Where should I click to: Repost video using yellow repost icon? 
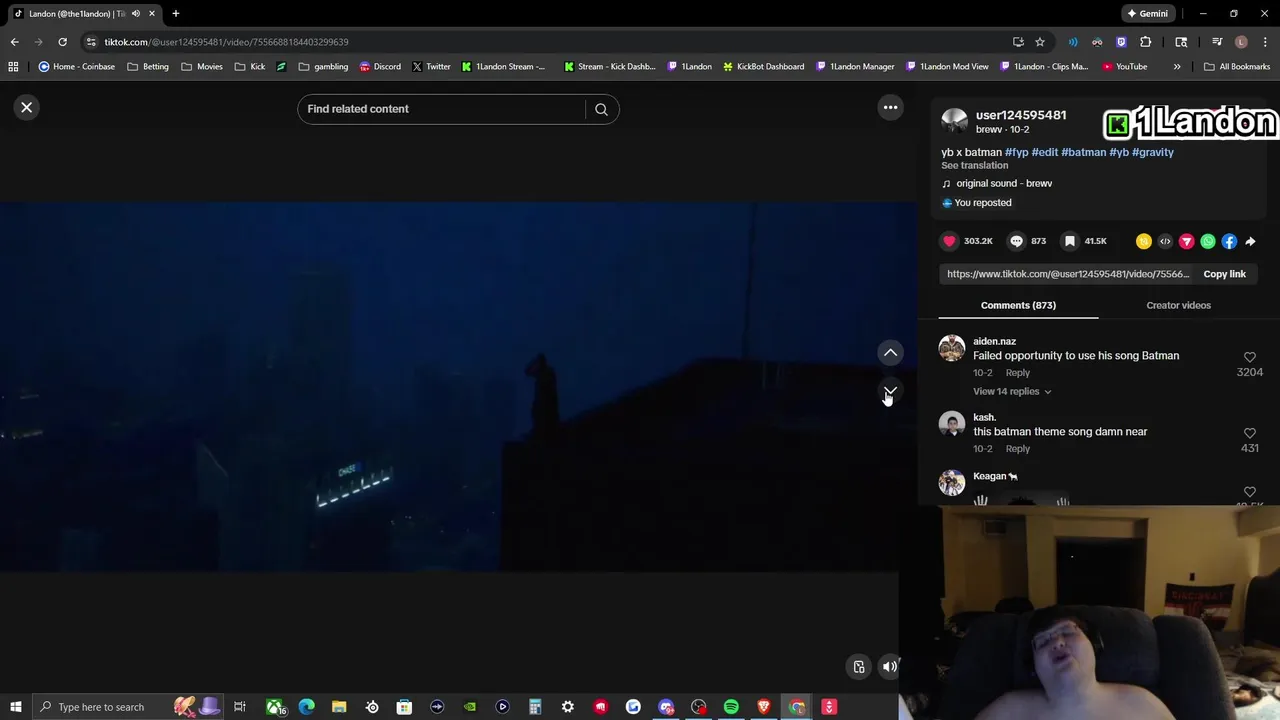1144,241
